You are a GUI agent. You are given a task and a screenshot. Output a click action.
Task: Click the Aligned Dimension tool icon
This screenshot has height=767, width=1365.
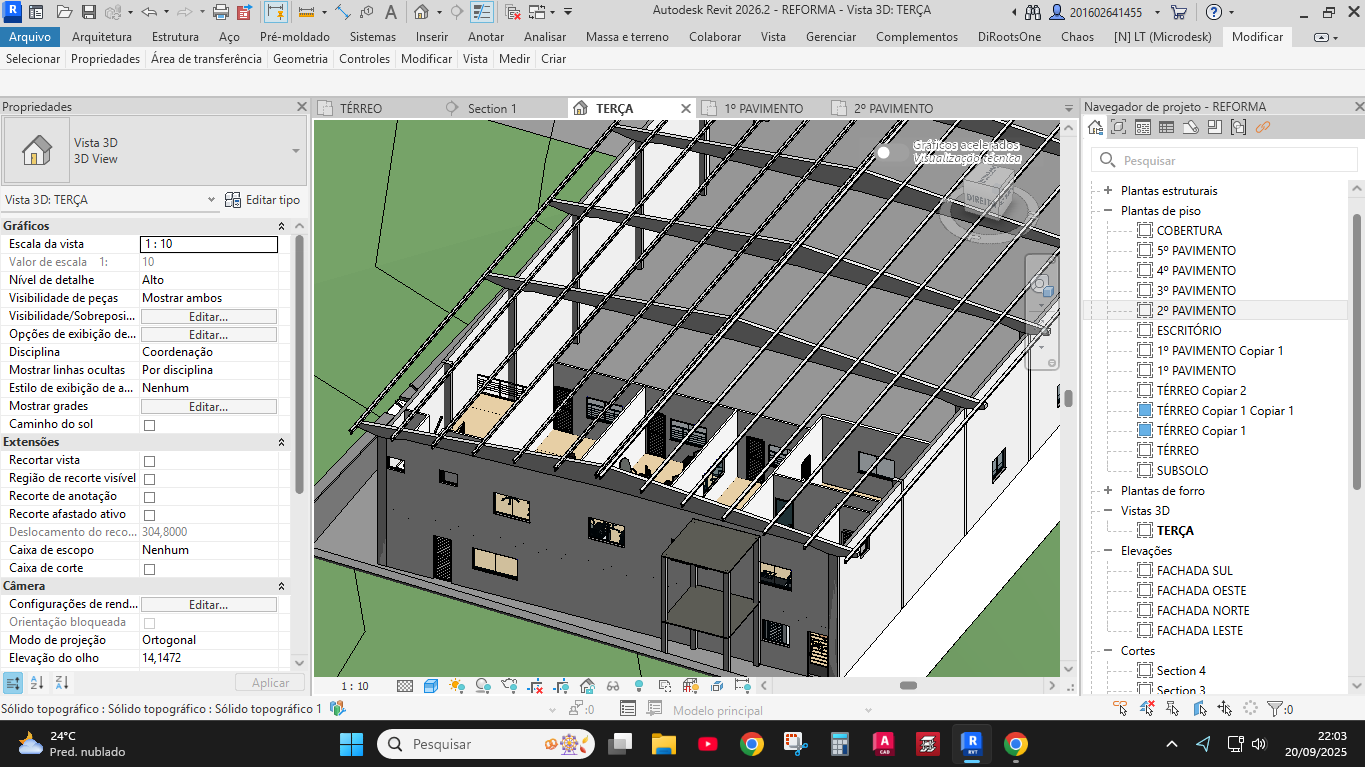[x=306, y=13]
